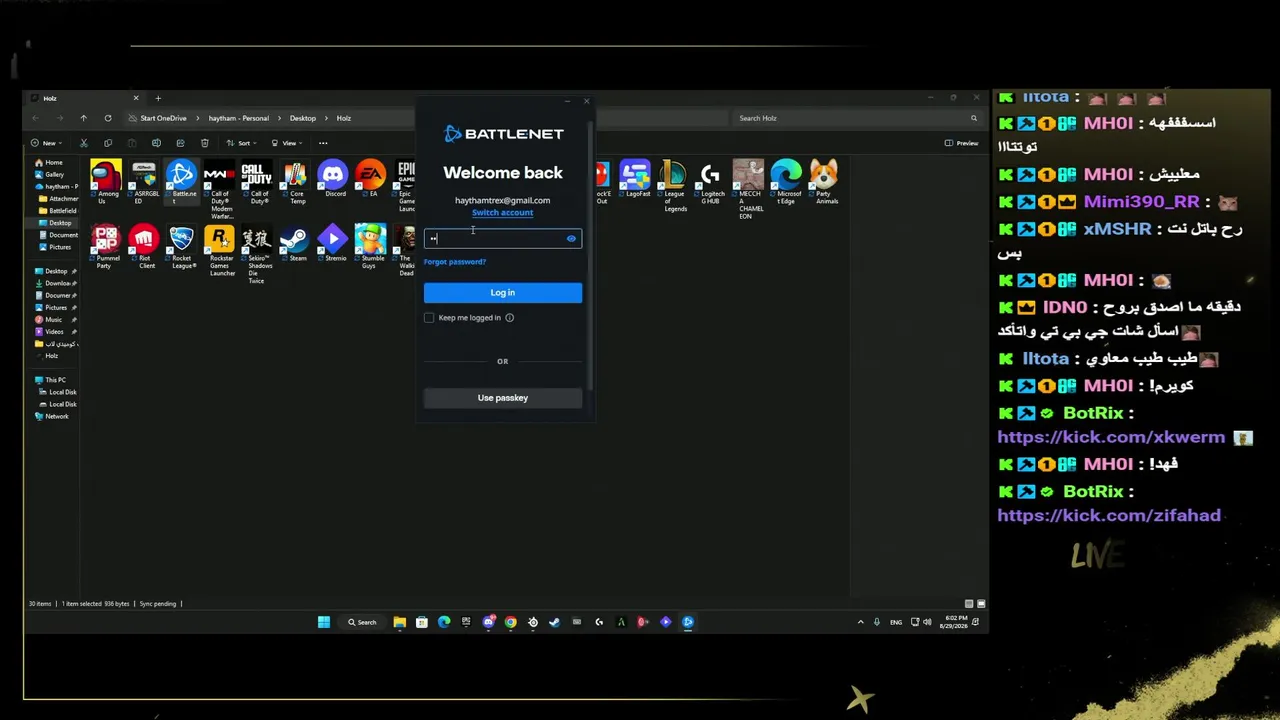1280x720 pixels.
Task: Select the LagoFast shortcut icon
Action: pyautogui.click(x=635, y=174)
